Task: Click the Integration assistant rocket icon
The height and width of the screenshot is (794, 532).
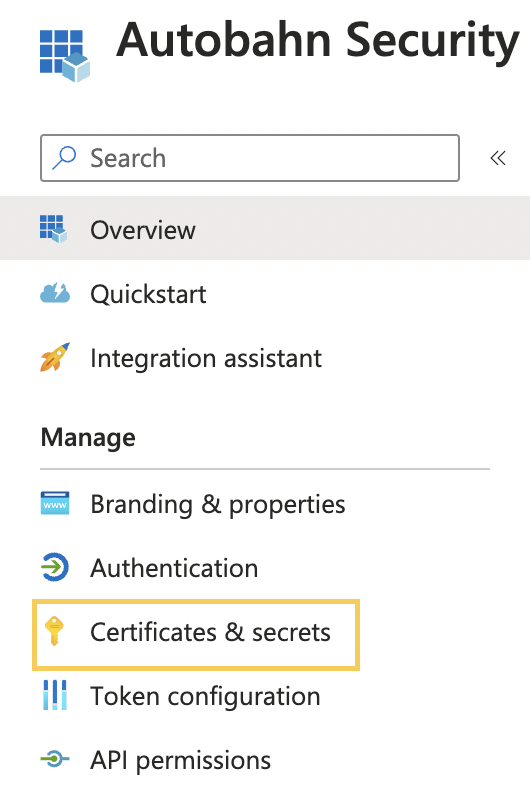Action: pyautogui.click(x=55, y=357)
